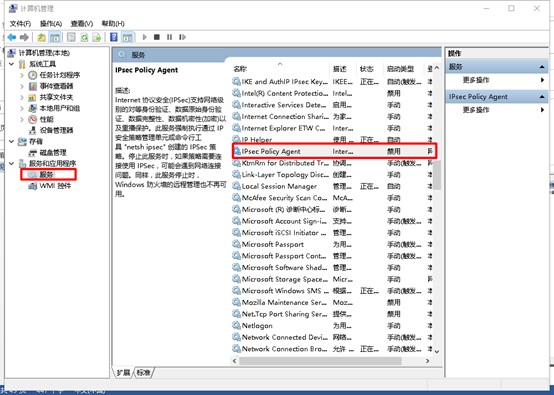
Task: Select 计算机管理(本地) root node
Action: [x=44, y=53]
